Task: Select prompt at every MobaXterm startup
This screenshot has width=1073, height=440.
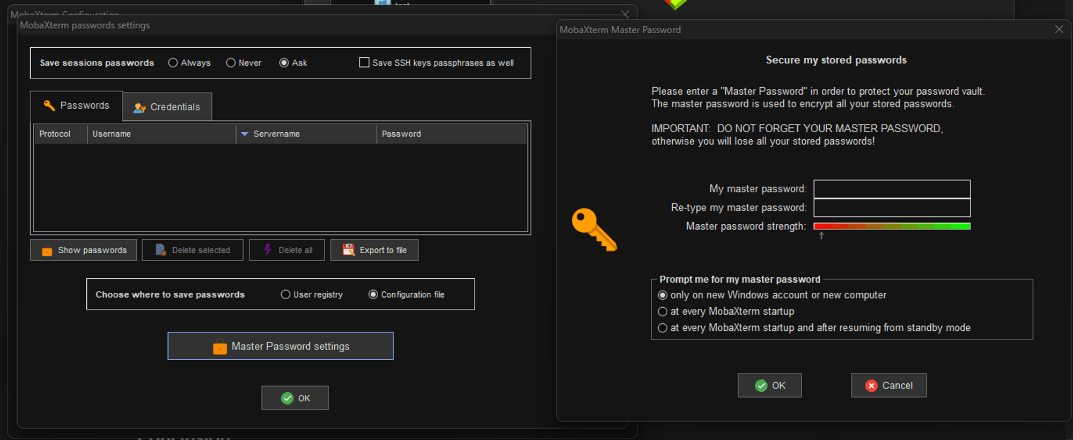Action: pos(662,311)
